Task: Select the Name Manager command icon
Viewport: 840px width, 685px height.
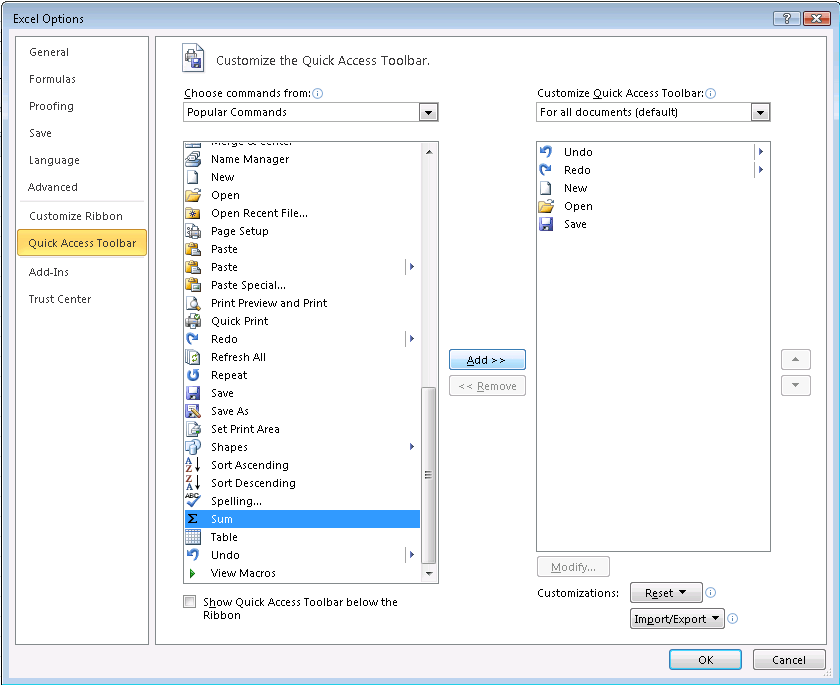Action: click(193, 159)
